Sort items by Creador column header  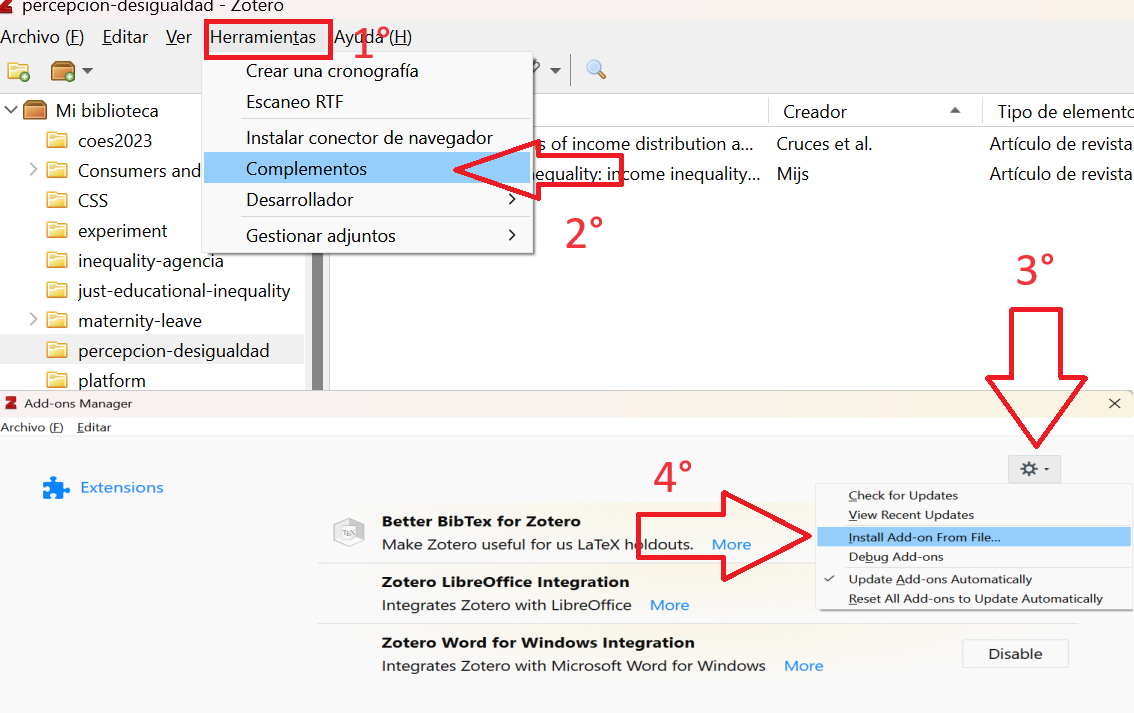click(x=815, y=111)
